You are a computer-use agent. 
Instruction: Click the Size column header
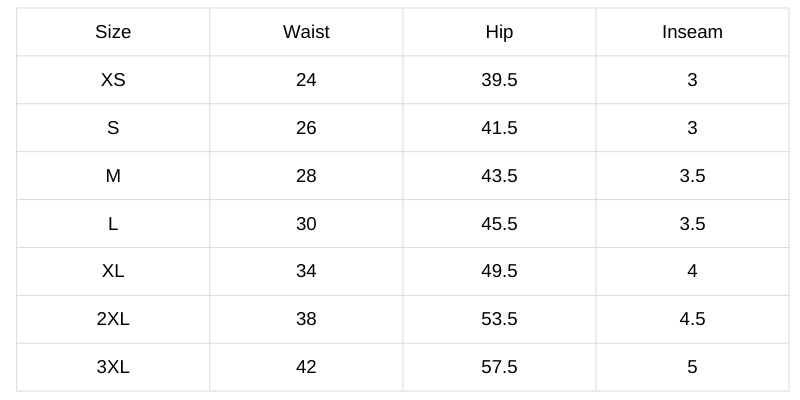point(113,32)
